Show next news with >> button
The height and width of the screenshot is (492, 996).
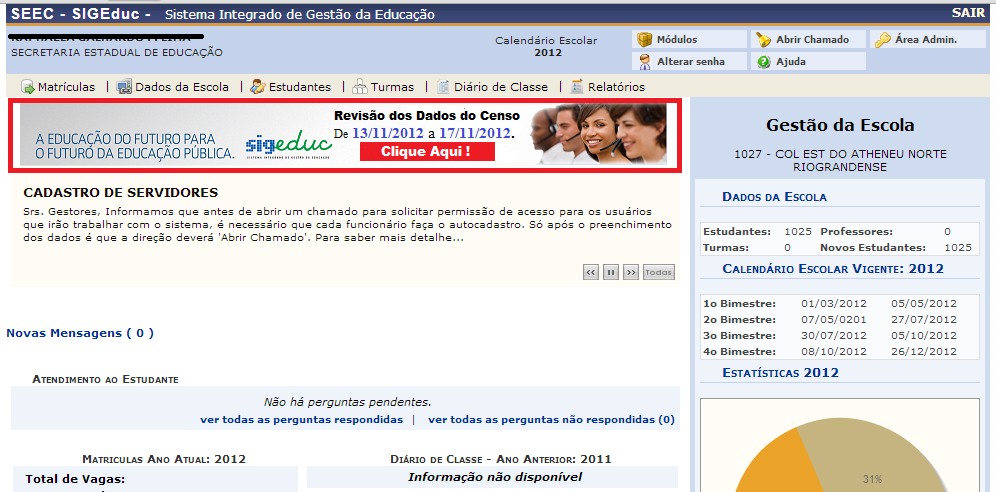pyautogui.click(x=630, y=272)
